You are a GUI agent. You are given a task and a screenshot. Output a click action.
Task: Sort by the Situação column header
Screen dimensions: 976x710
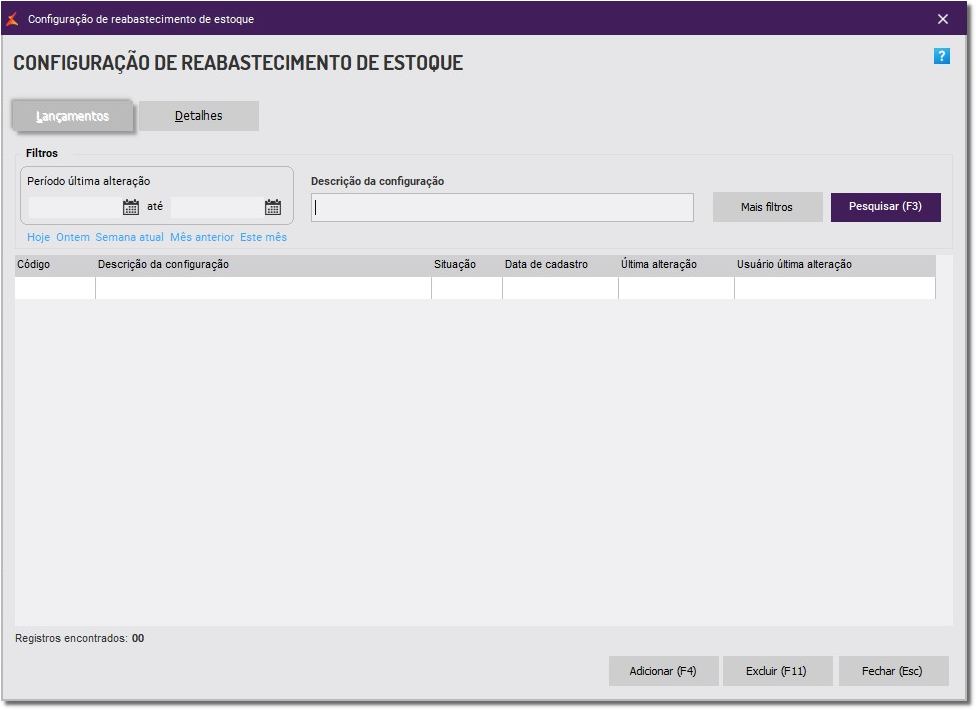[467, 264]
